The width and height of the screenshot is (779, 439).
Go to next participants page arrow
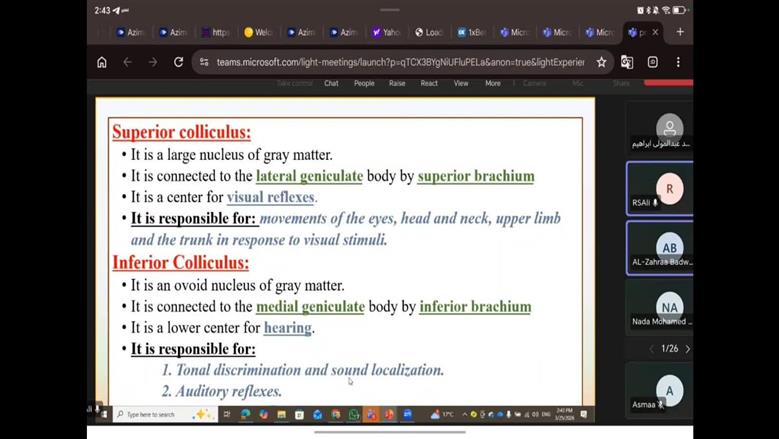pyautogui.click(x=688, y=349)
